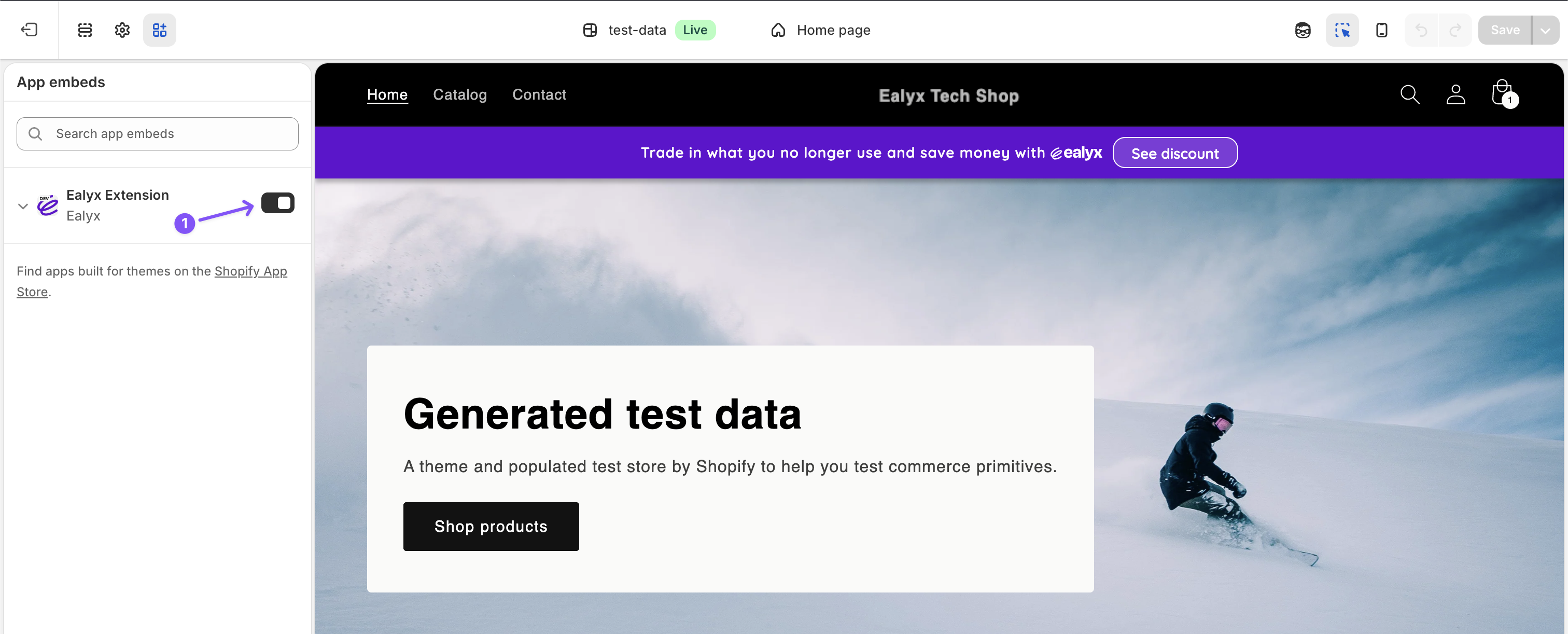Open the Sections panel icon
The width and height of the screenshot is (1568, 634).
tap(85, 30)
